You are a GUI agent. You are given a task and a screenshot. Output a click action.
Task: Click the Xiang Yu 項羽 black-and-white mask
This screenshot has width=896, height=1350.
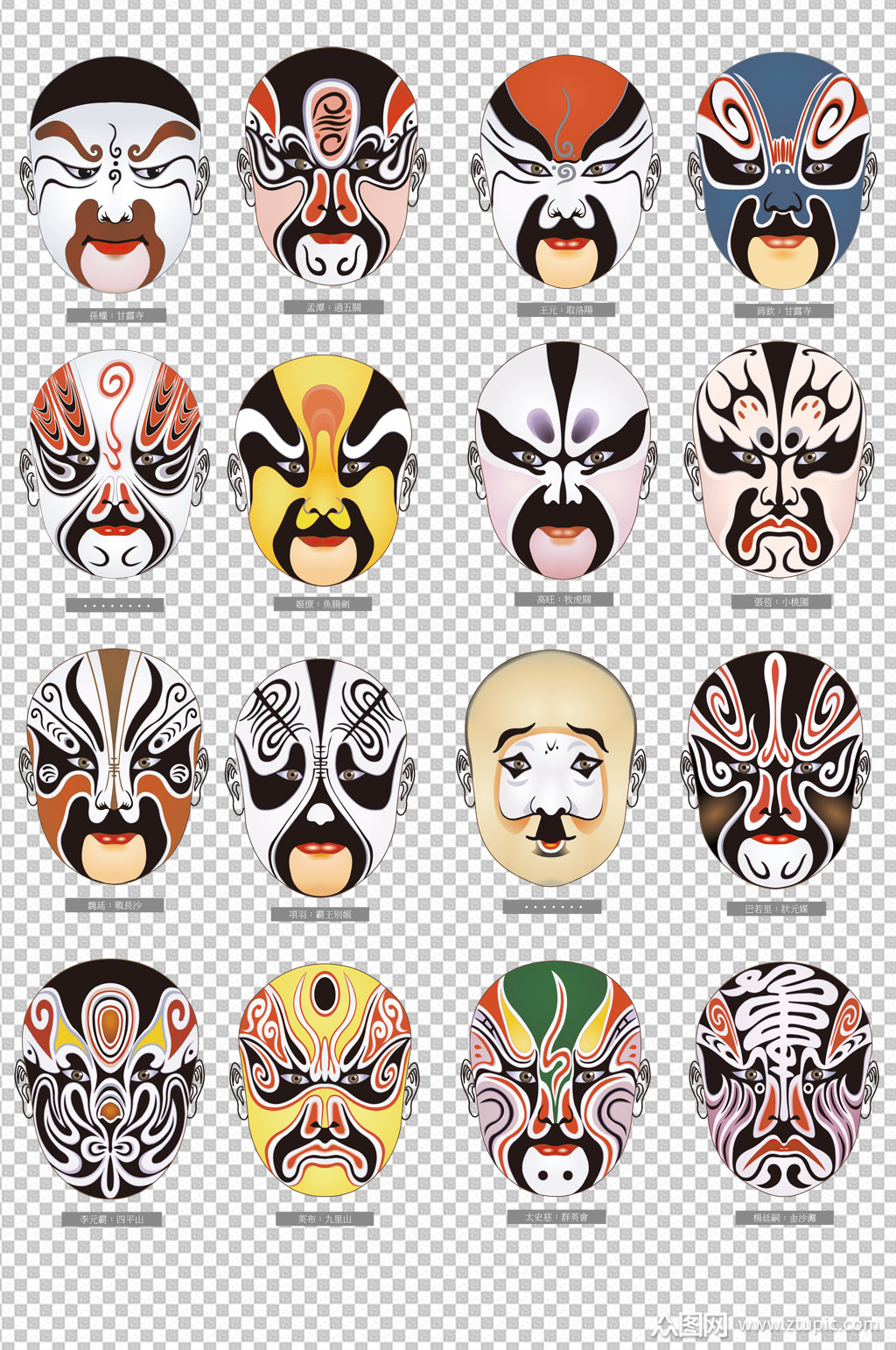coord(320,777)
